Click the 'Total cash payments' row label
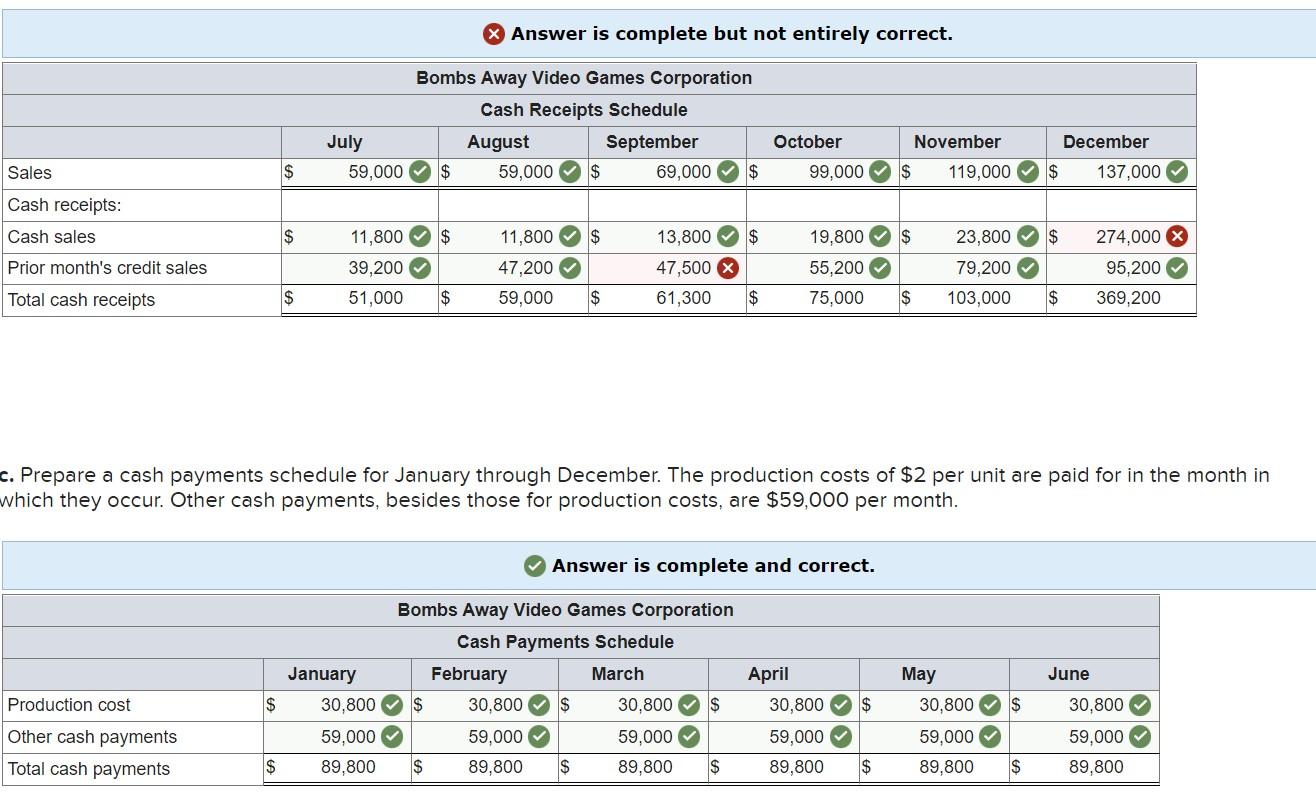 (89, 769)
